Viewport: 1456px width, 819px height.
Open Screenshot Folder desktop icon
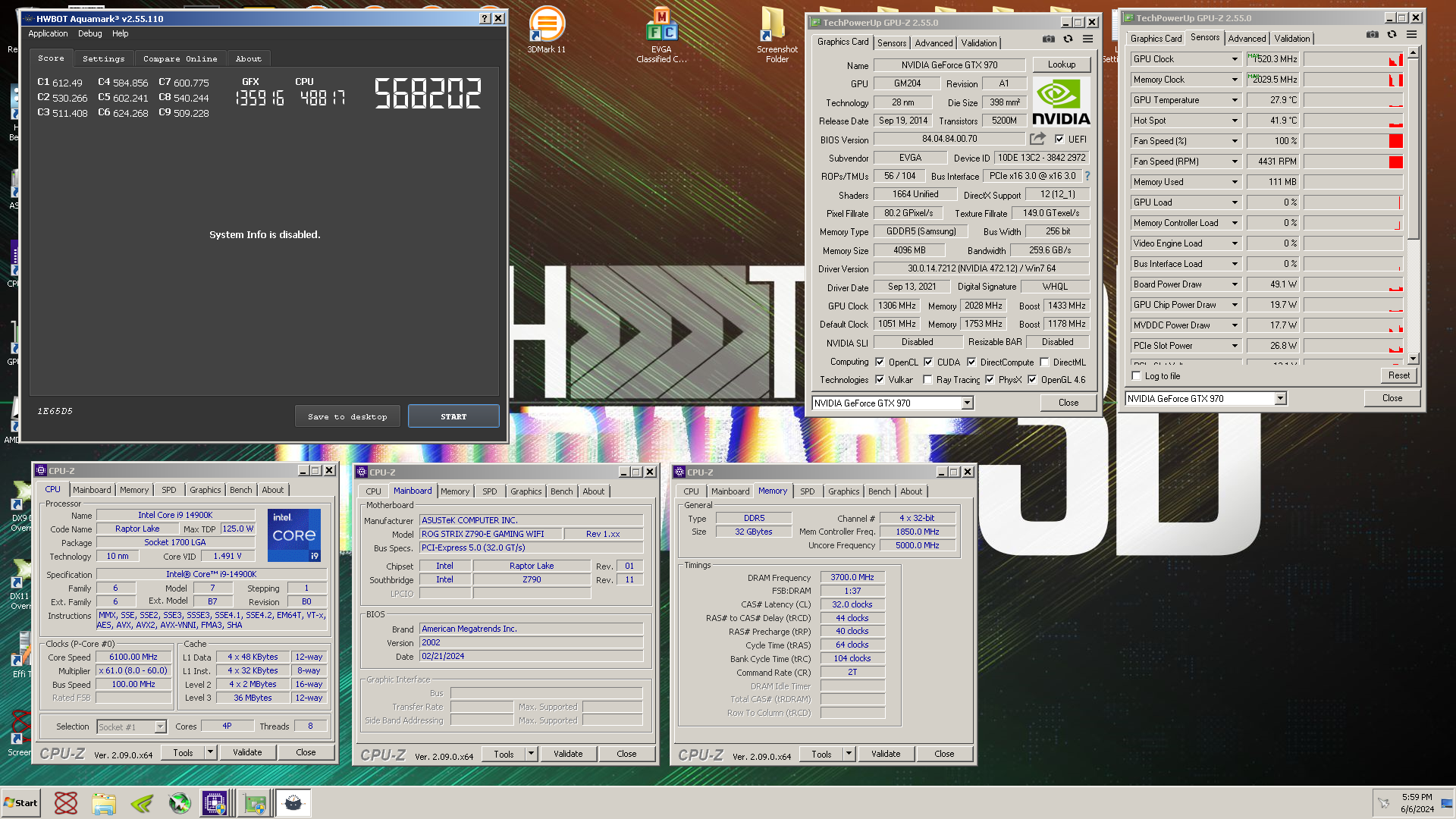(x=777, y=34)
